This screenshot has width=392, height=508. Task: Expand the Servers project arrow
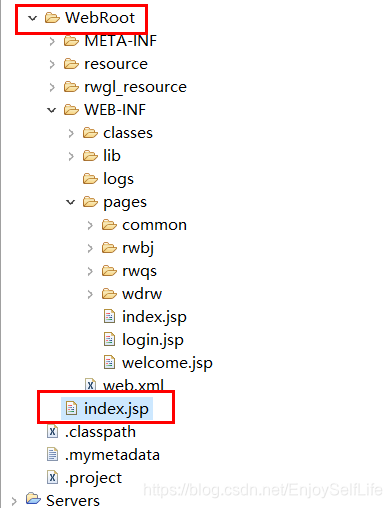[14, 501]
